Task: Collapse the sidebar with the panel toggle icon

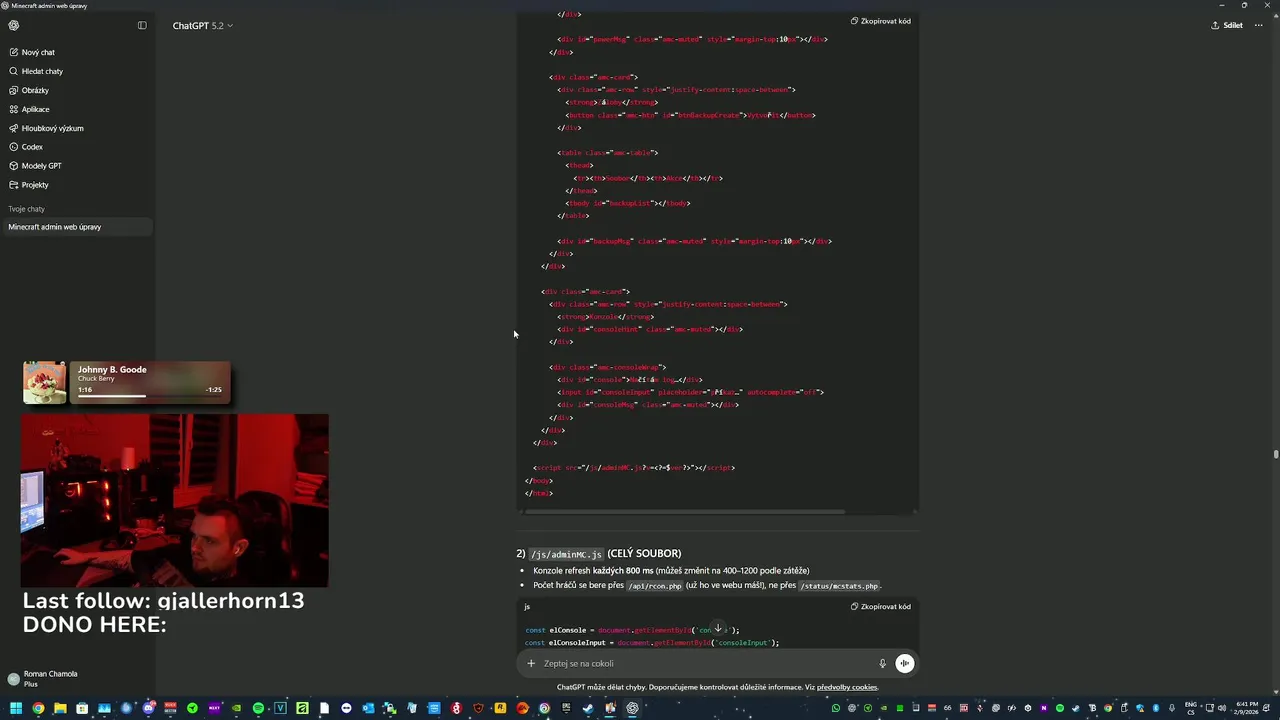Action: click(142, 25)
